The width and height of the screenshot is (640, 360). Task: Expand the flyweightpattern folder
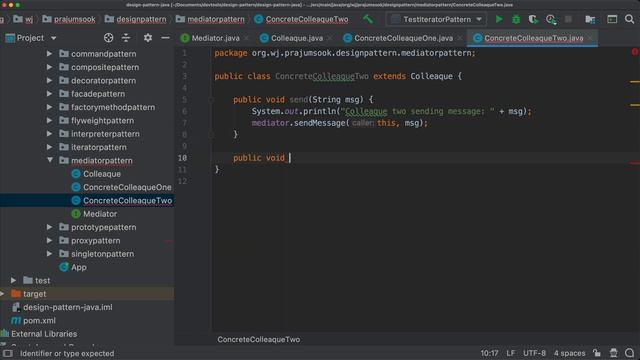[x=49, y=120]
